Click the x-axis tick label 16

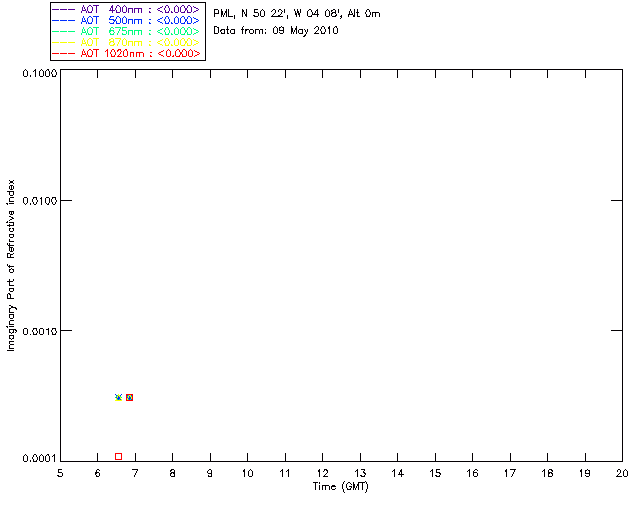[472, 473]
